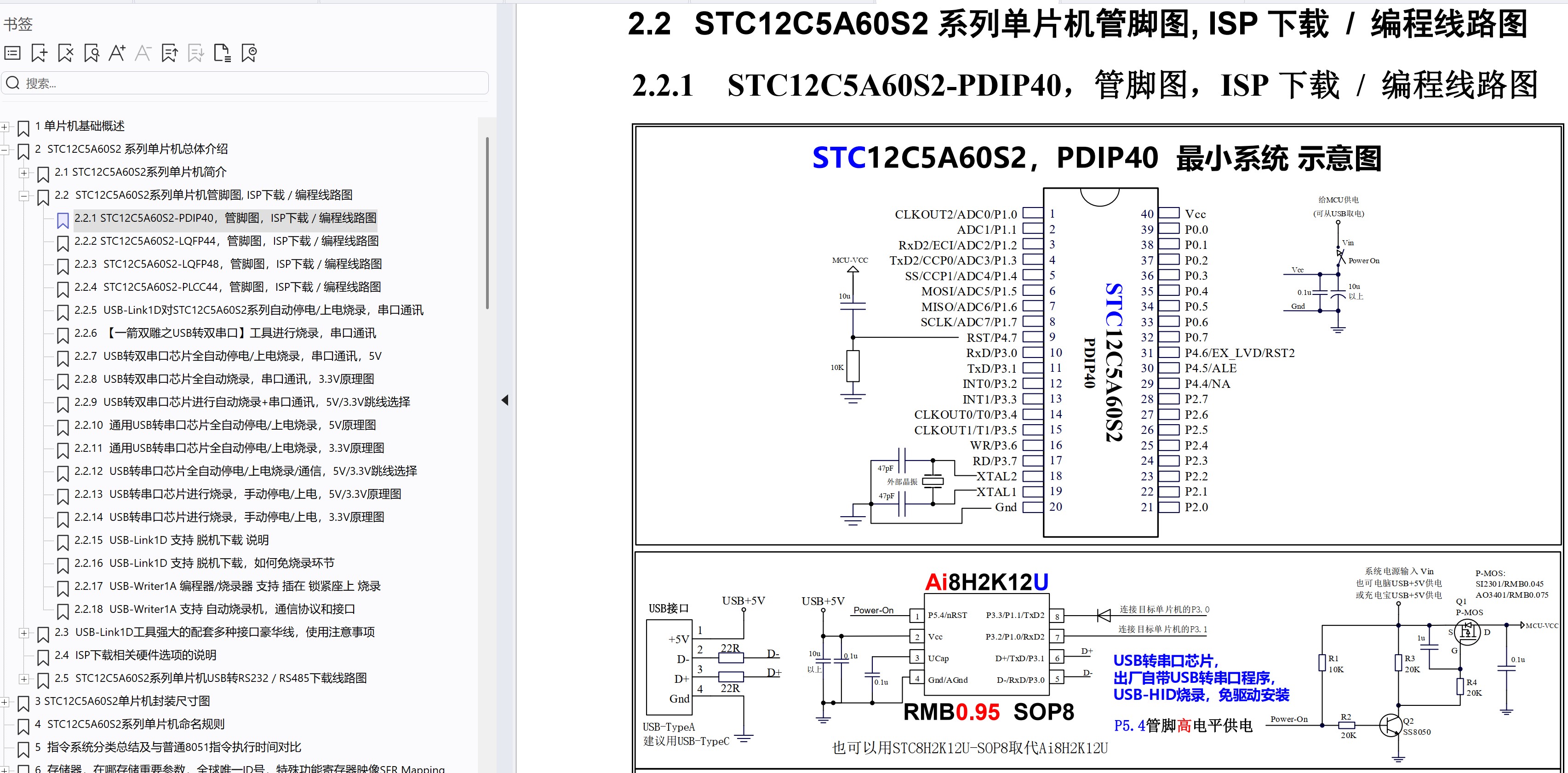Click pin label 'P4.6/EX_LVD/RST2' in schematic
1568x773 pixels.
click(x=1239, y=353)
